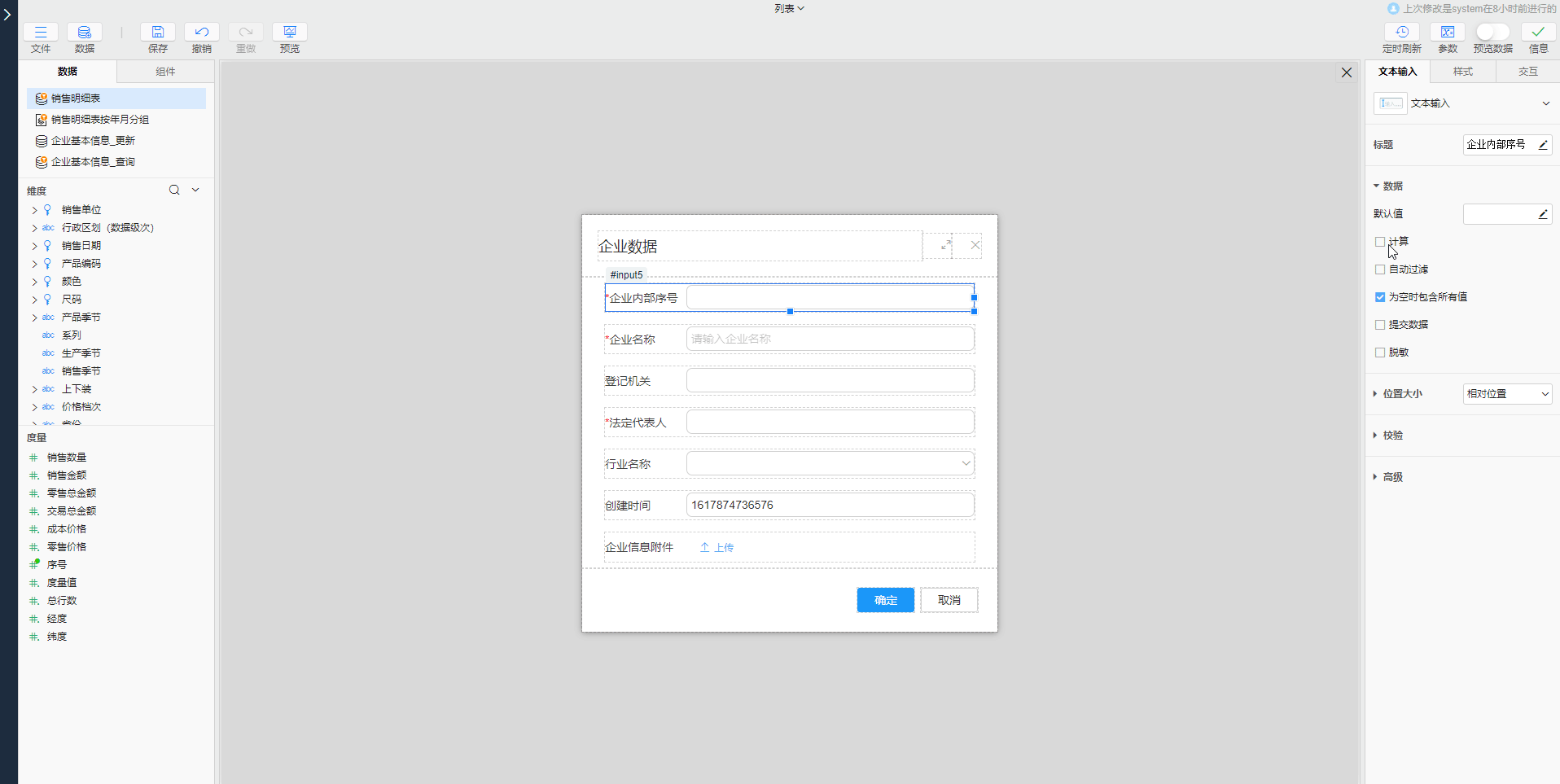Screen dimensions: 1560x784
Task: Open the Data (数据) toolbar icon
Action: pos(84,33)
